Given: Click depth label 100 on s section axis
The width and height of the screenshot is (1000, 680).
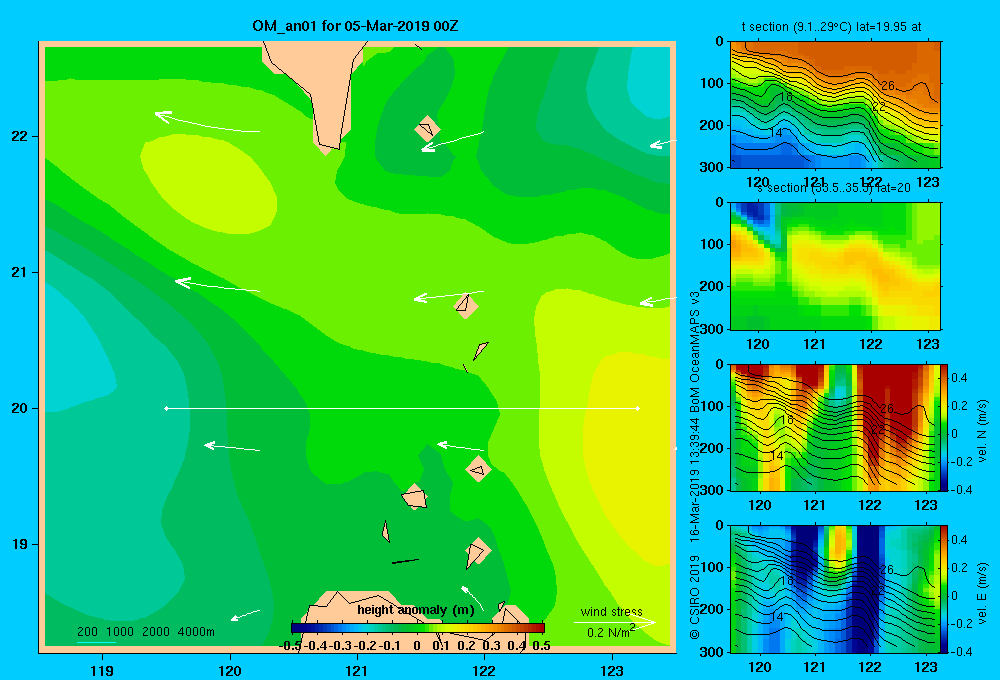Looking at the screenshot, I should (712, 244).
